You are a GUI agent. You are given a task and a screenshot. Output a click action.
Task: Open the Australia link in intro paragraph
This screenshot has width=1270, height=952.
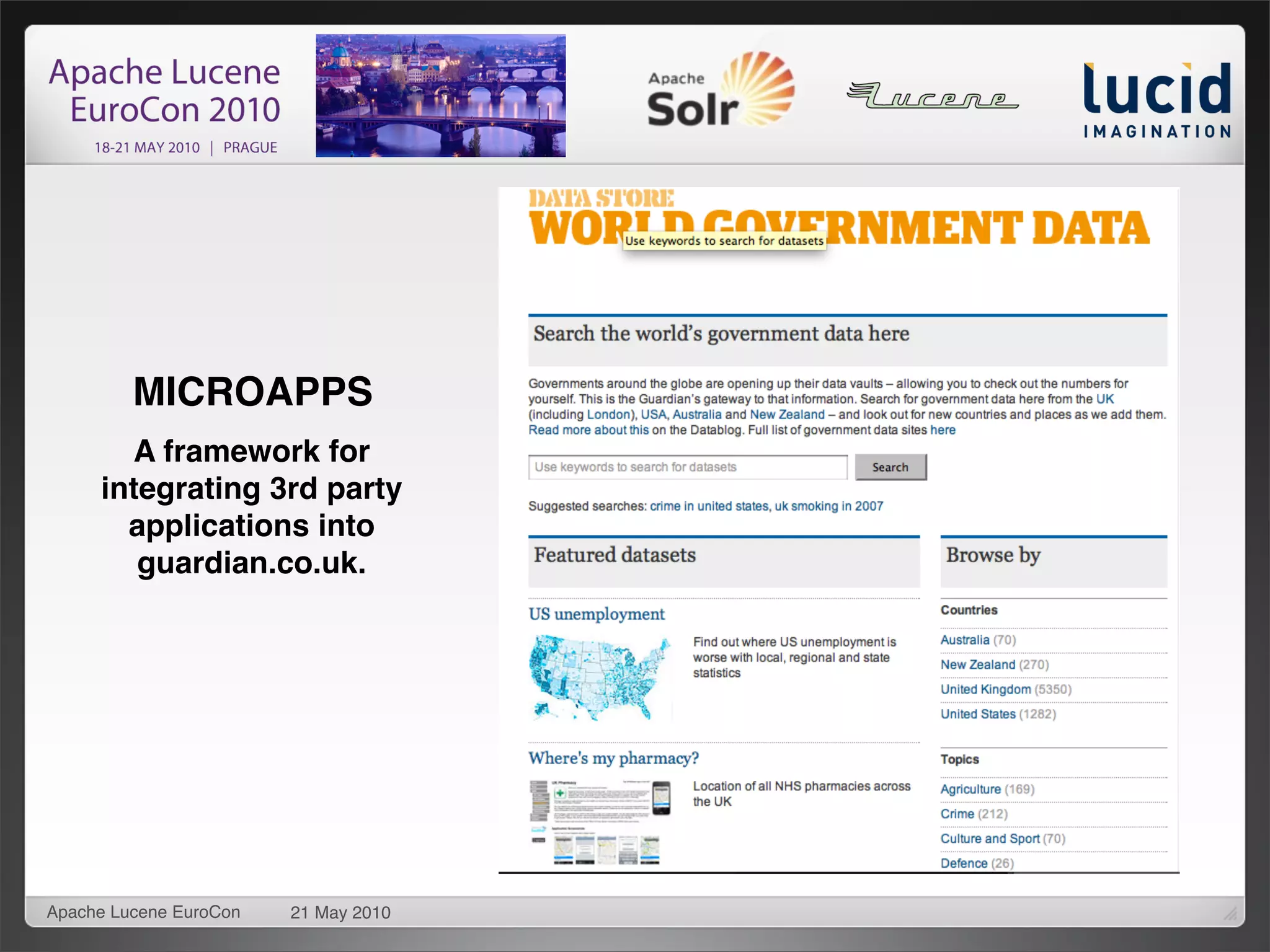(697, 415)
